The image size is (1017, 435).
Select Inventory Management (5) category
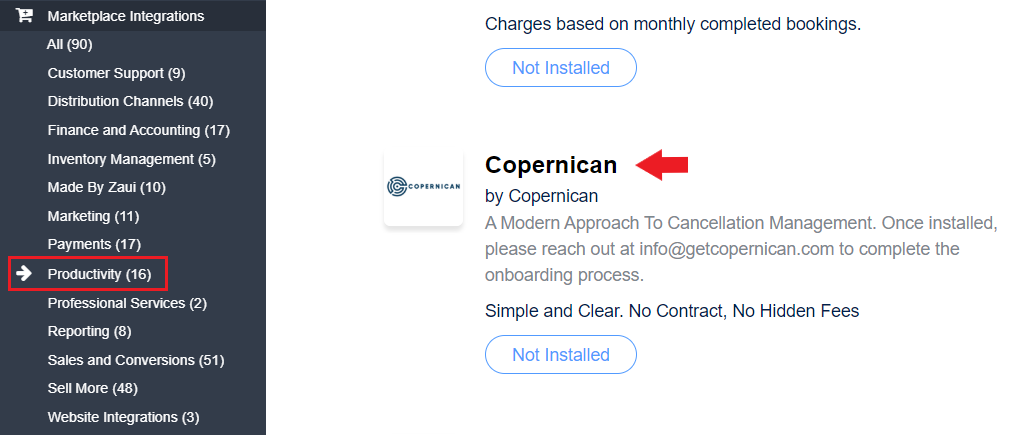click(132, 159)
